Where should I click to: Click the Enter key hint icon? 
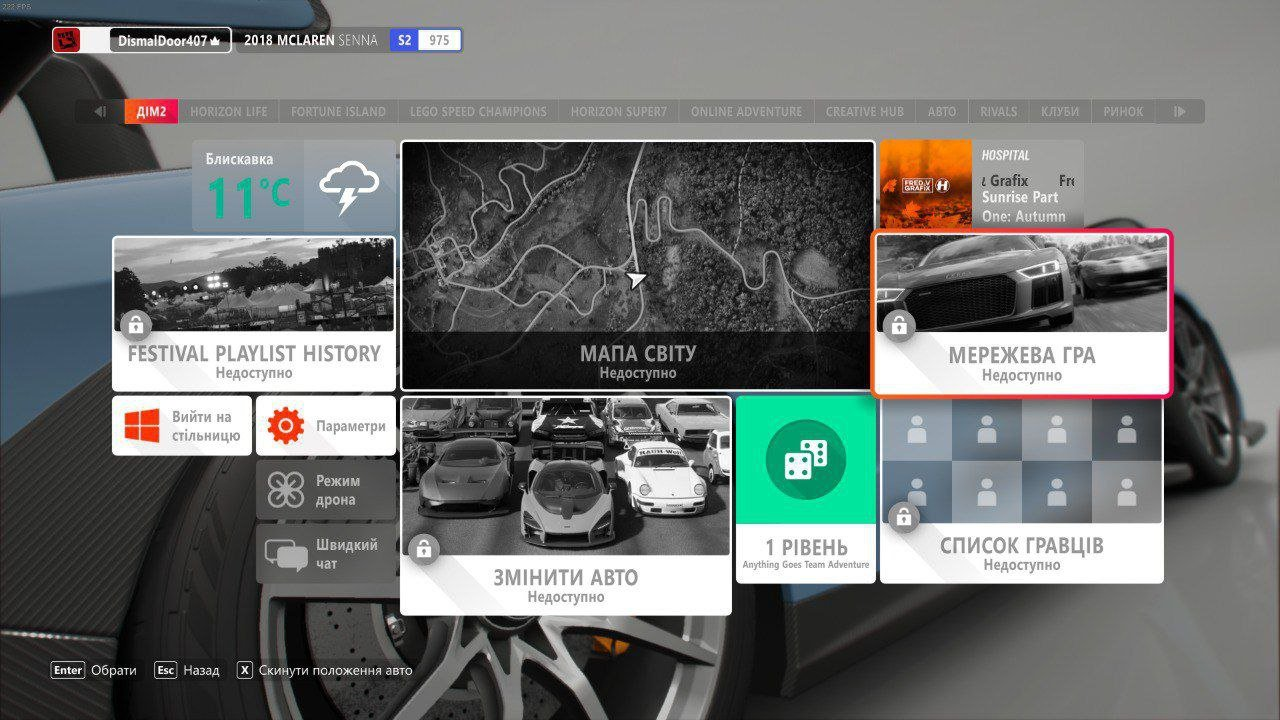(68, 670)
